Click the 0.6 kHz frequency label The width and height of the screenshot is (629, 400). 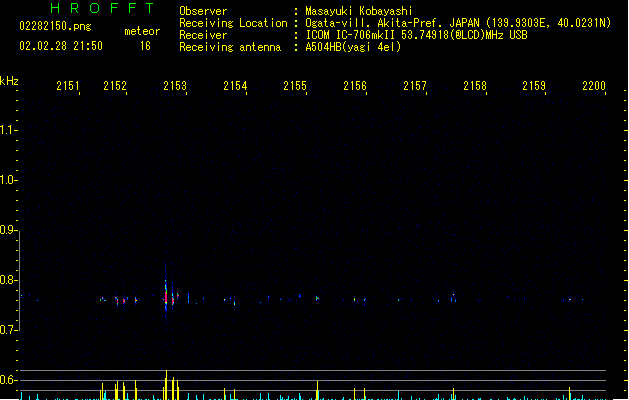[x=8, y=380]
